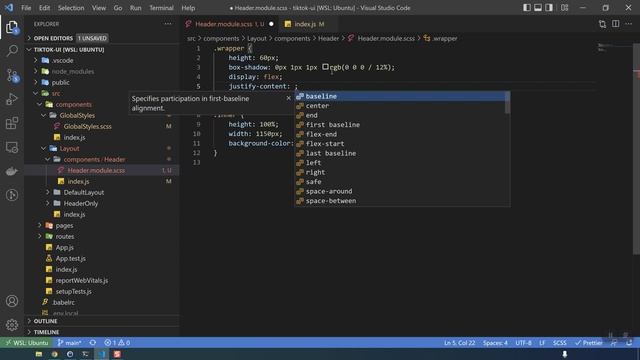This screenshot has height=360, width=640.
Task: Open the Go menu
Action: [118, 8]
